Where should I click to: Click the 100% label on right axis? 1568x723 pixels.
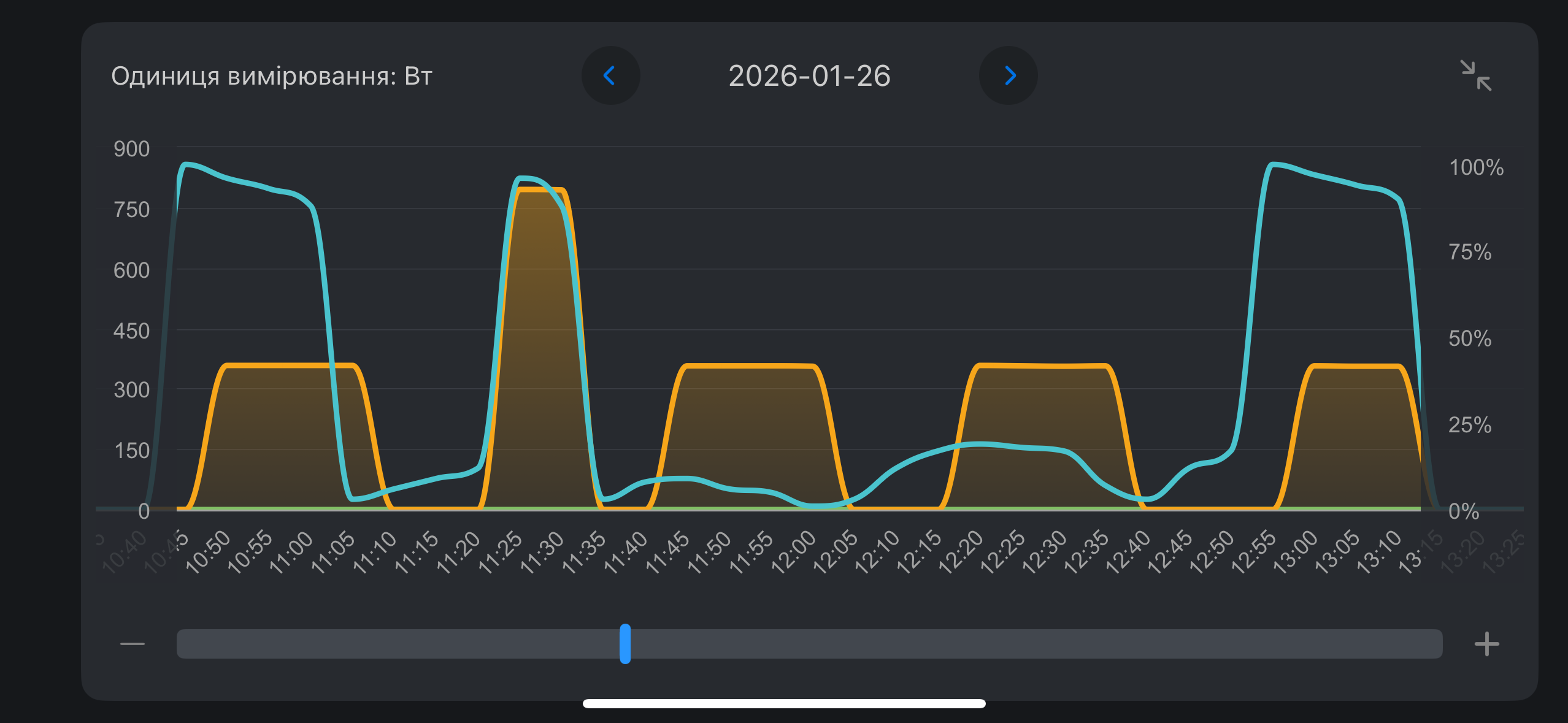pyautogui.click(x=1476, y=167)
